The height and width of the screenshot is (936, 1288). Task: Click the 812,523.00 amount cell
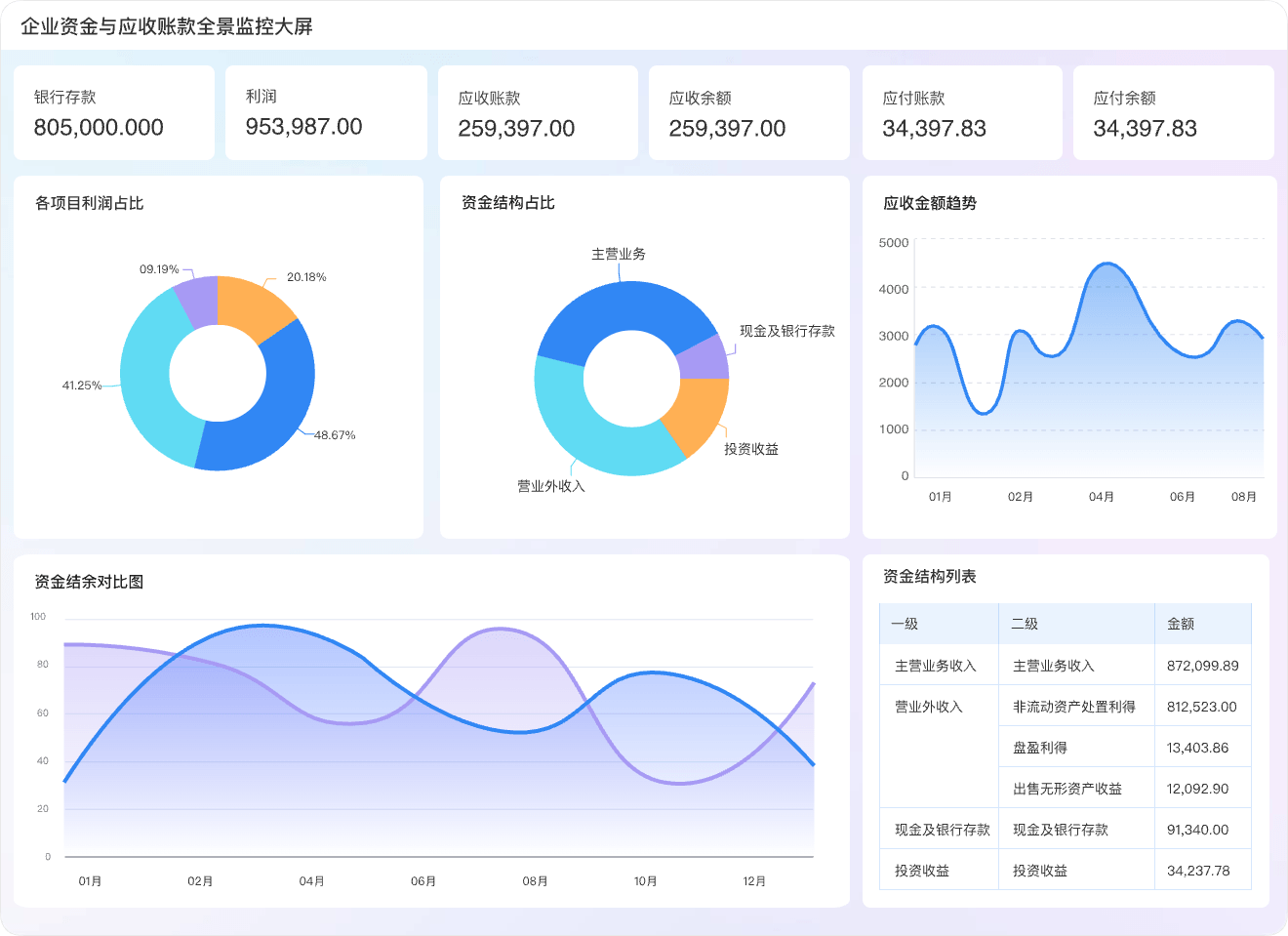[x=1201, y=707]
